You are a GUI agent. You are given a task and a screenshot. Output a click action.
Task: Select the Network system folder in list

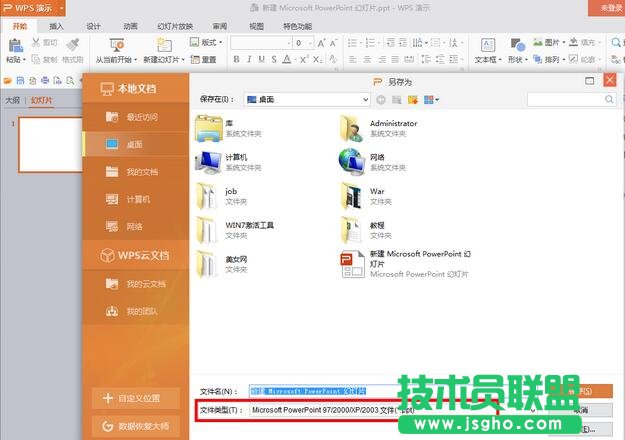[372, 162]
